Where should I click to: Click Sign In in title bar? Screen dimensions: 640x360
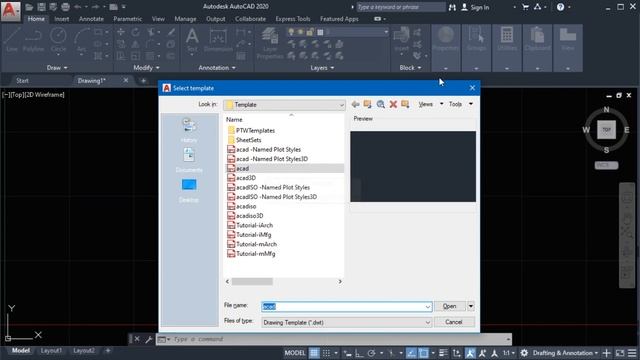click(x=475, y=7)
